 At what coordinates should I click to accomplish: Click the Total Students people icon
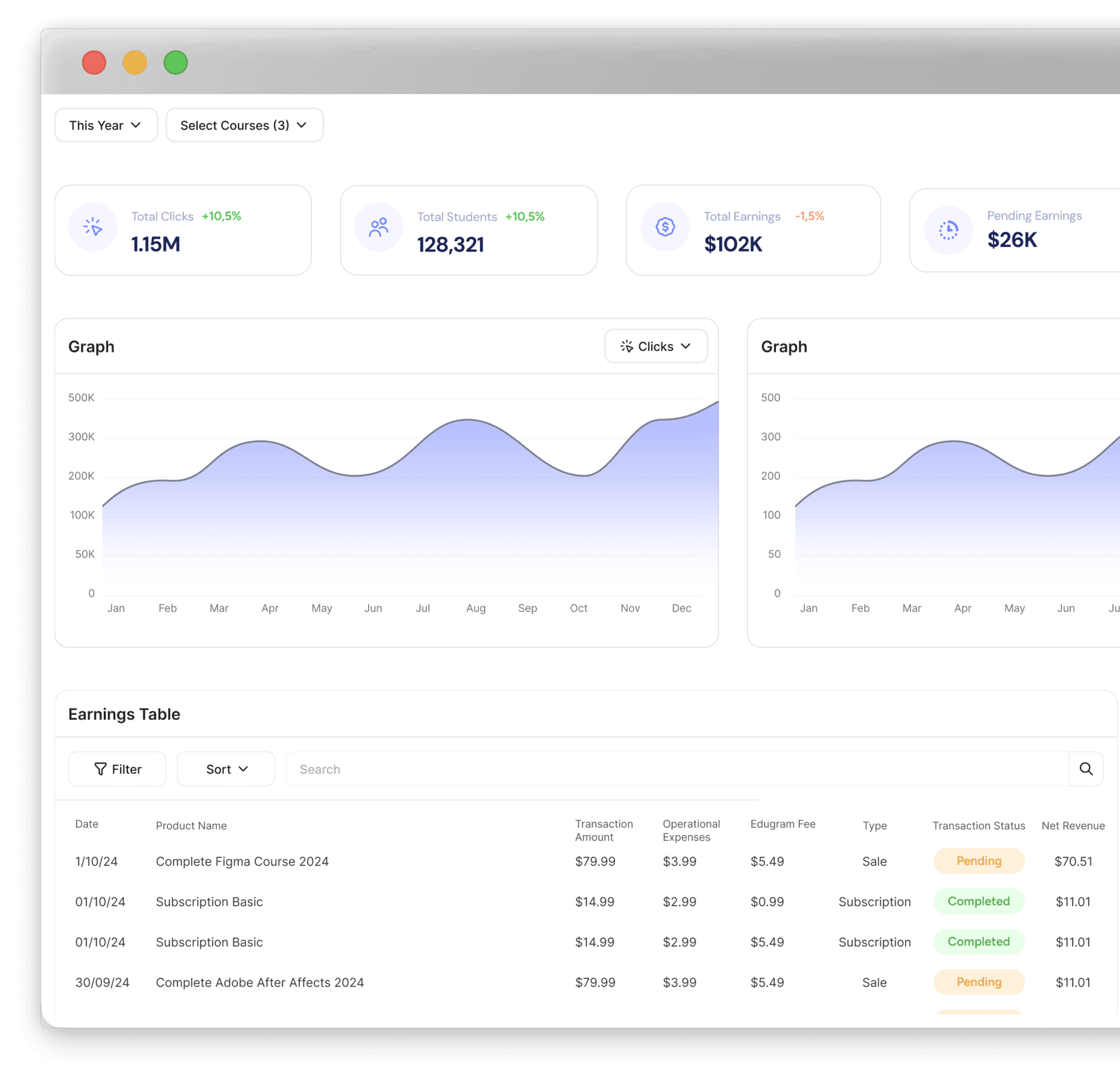[x=379, y=228]
